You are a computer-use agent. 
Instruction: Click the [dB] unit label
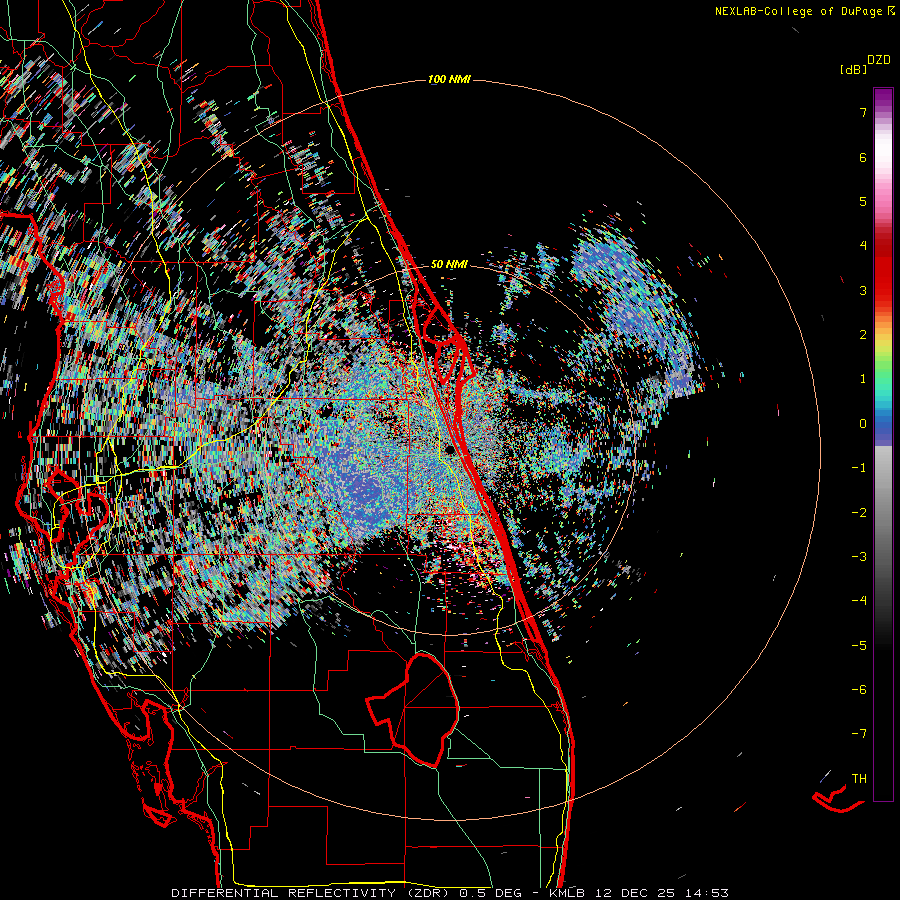[x=854, y=69]
